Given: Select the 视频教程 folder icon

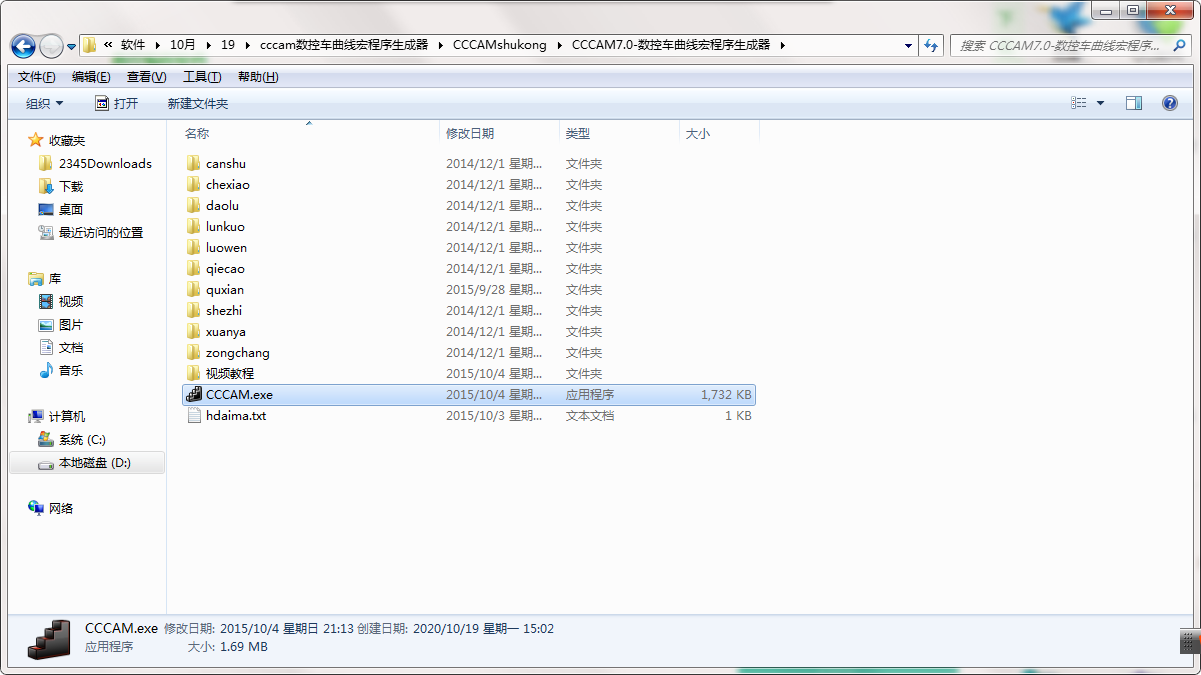Looking at the screenshot, I should [194, 373].
